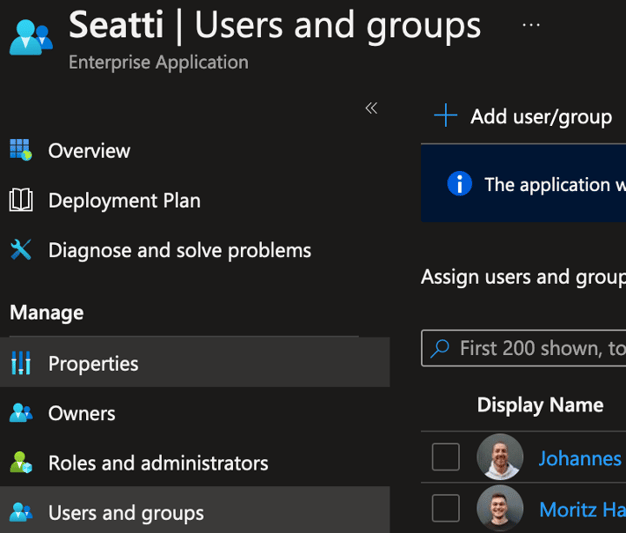Click Moritz profile photo

coord(500,508)
